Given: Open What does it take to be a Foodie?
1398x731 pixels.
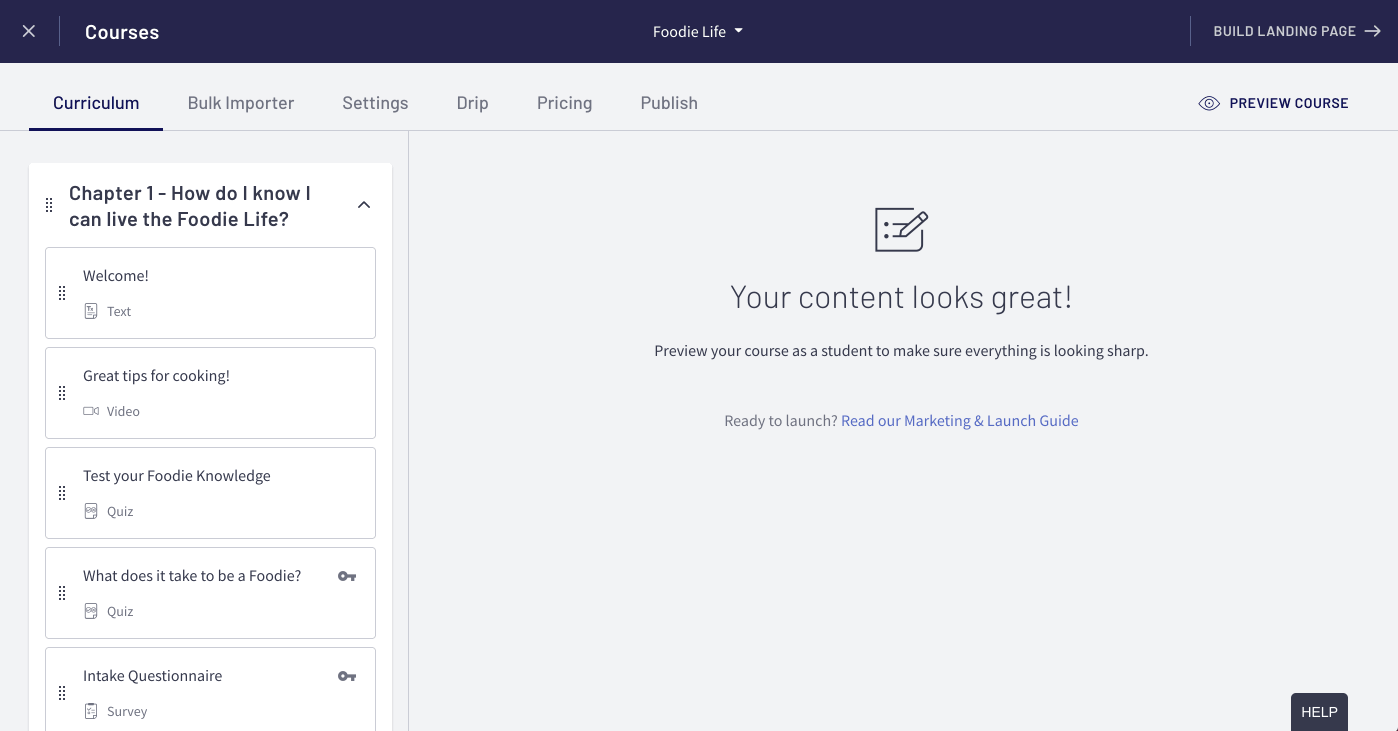Looking at the screenshot, I should click(x=210, y=593).
